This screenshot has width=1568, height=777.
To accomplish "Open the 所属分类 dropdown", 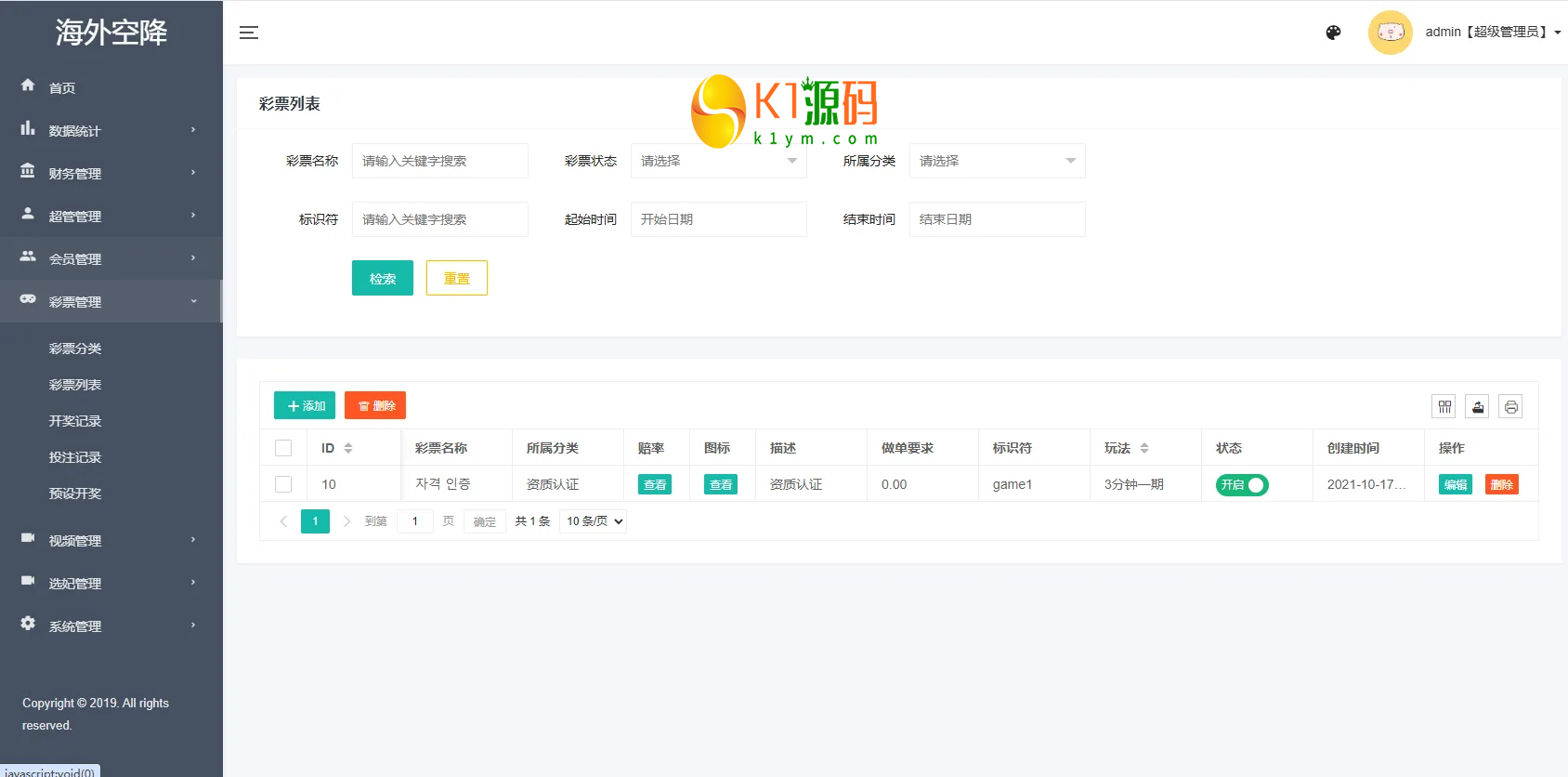I will (x=998, y=161).
